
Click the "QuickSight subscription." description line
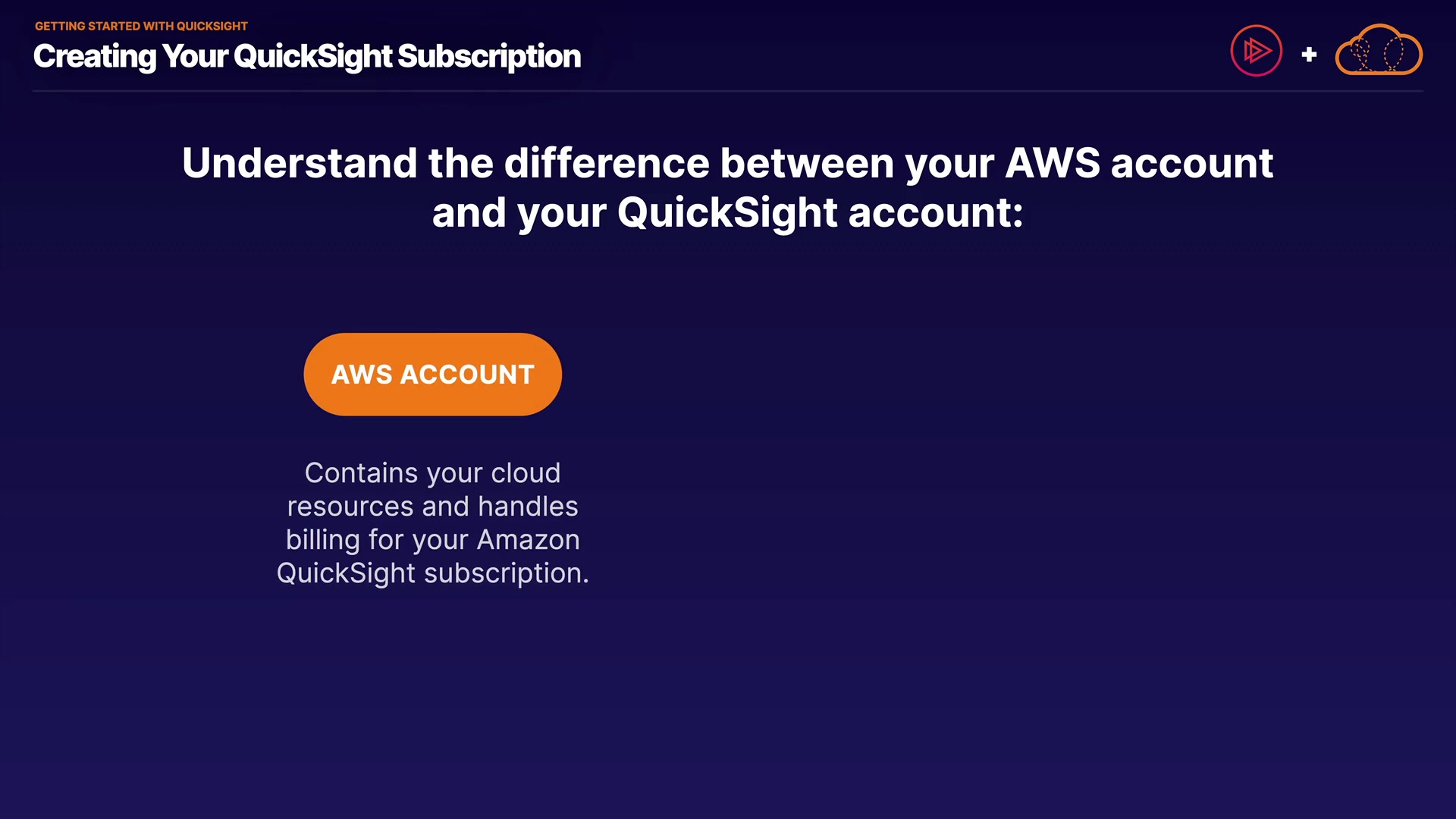pos(432,573)
